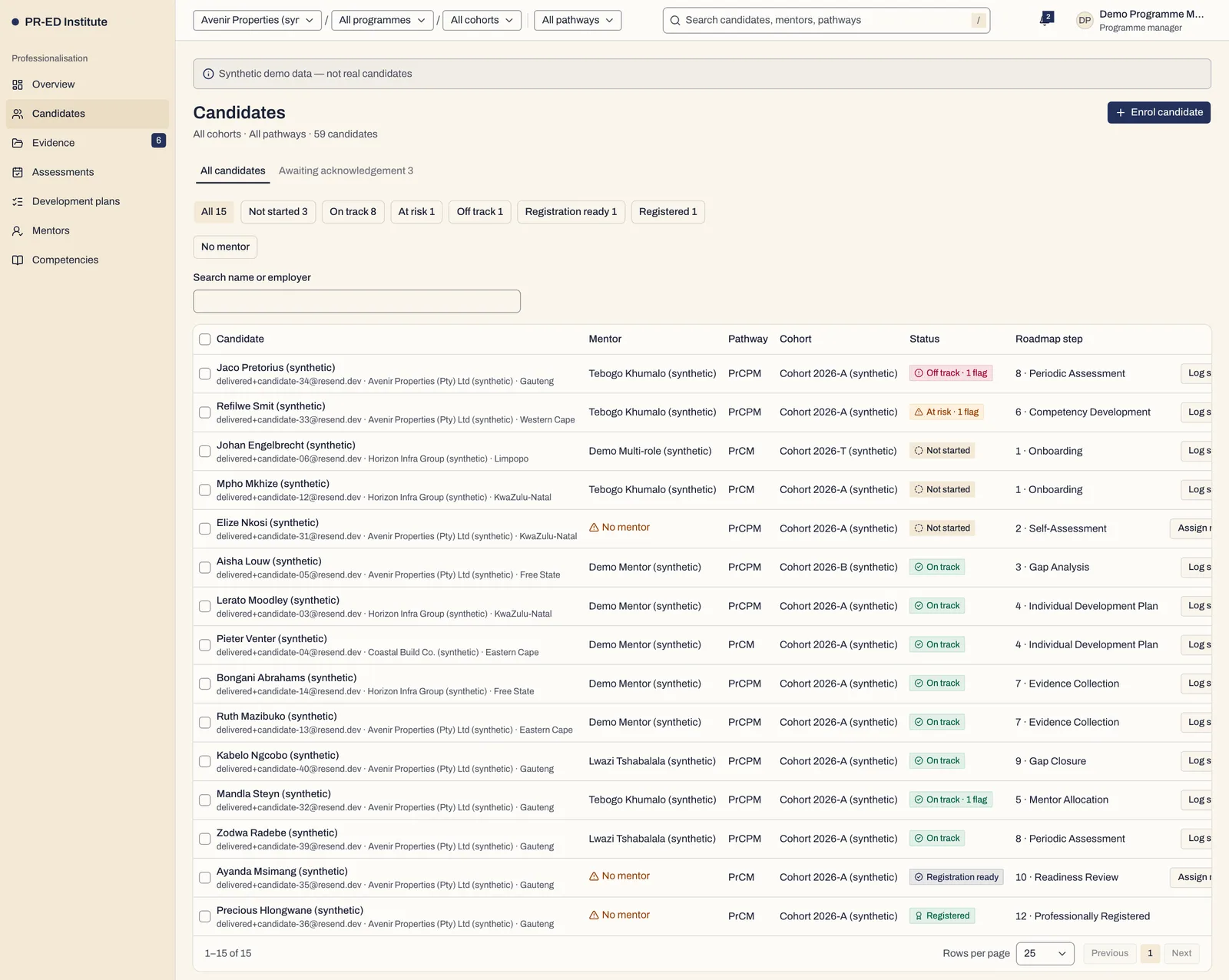This screenshot has height=980, width=1229.
Task: Click the No mentor warning icon for Precious Hlongwane
Action: [594, 915]
